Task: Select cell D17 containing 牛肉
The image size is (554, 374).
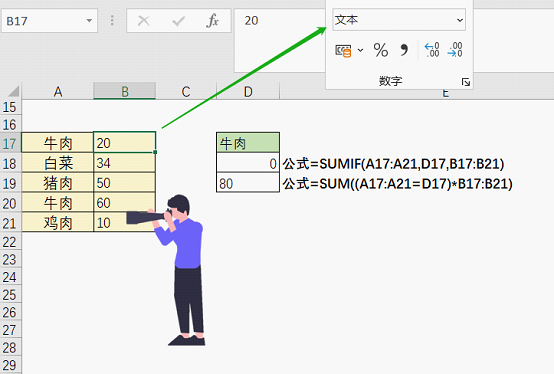Action: [x=248, y=143]
